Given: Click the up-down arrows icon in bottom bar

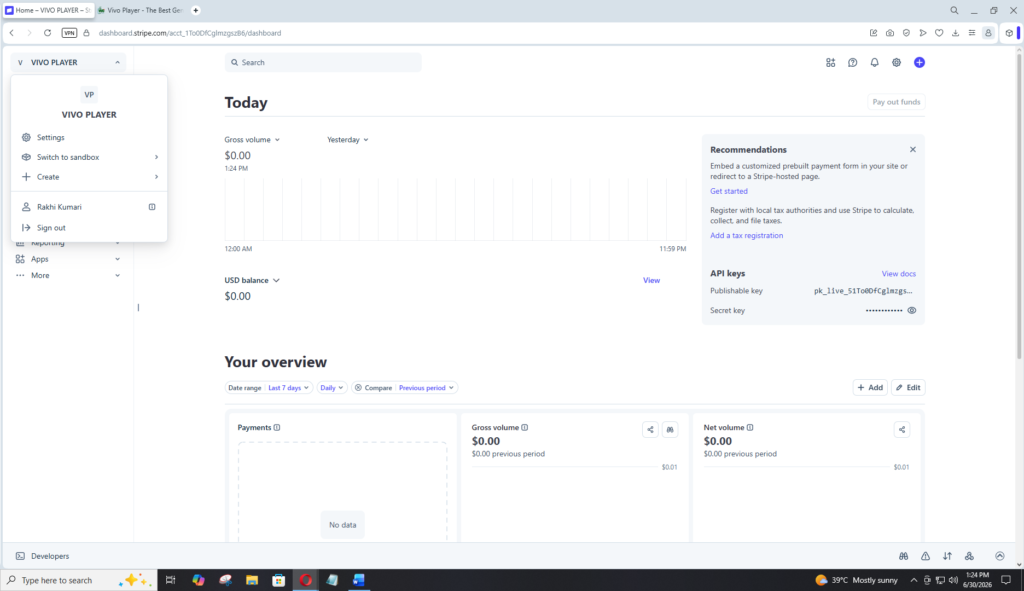Looking at the screenshot, I should click(947, 556).
